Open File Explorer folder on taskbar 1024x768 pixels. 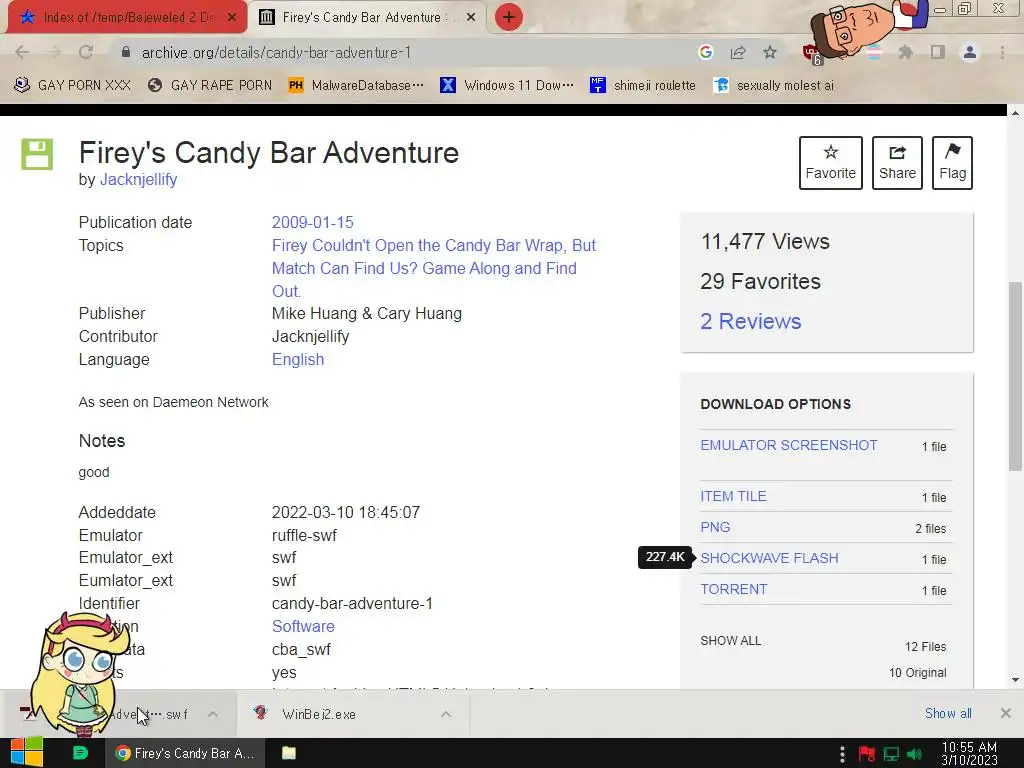pos(289,753)
